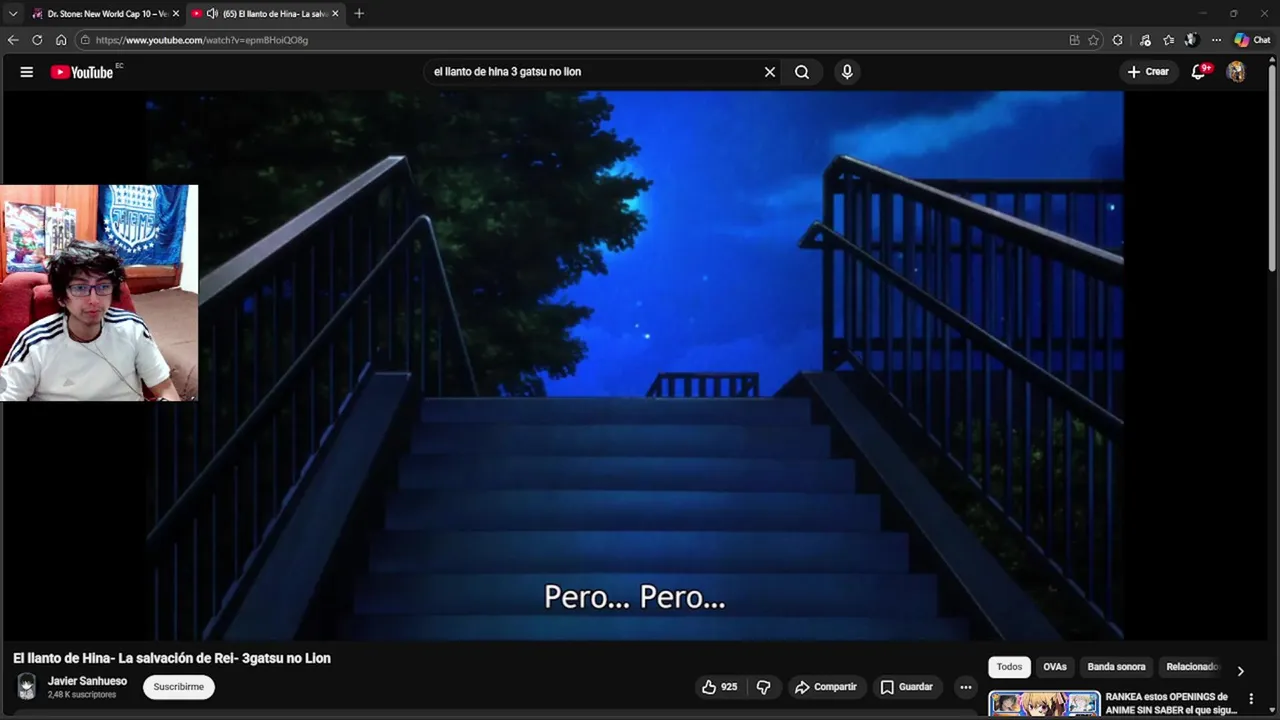
Task: Select the Banda sonora filter chip
Action: click(x=1116, y=667)
